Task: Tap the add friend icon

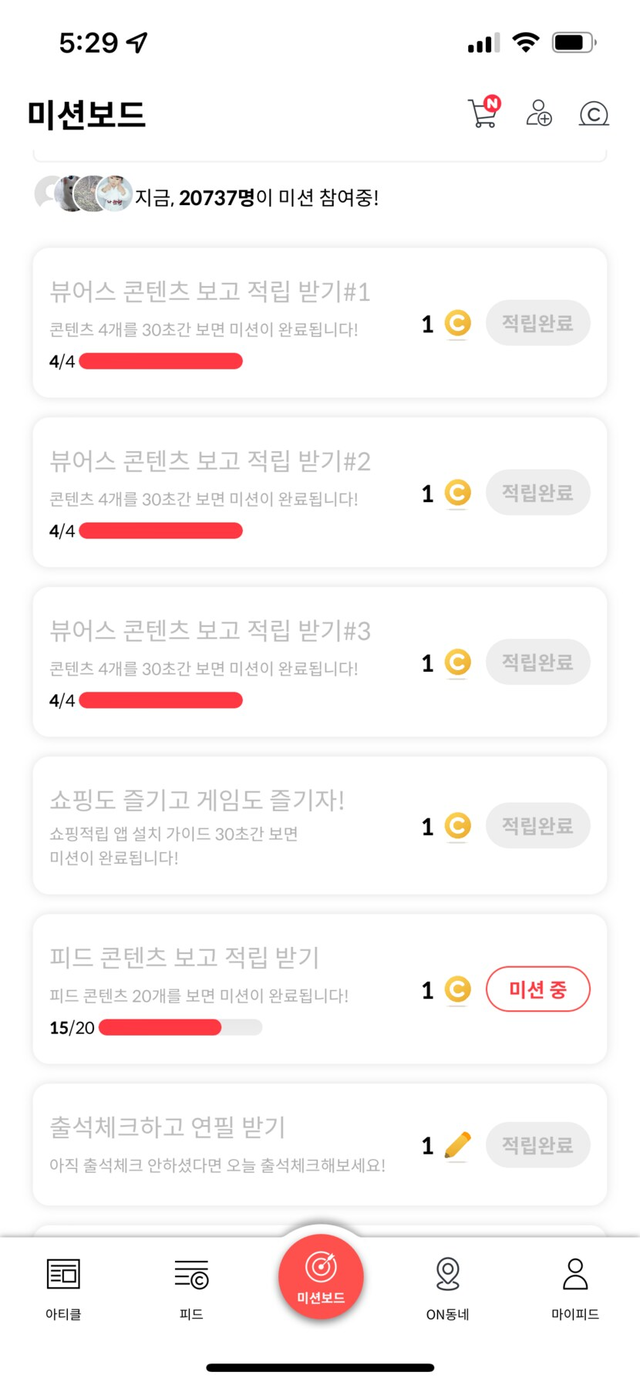Action: [539, 113]
